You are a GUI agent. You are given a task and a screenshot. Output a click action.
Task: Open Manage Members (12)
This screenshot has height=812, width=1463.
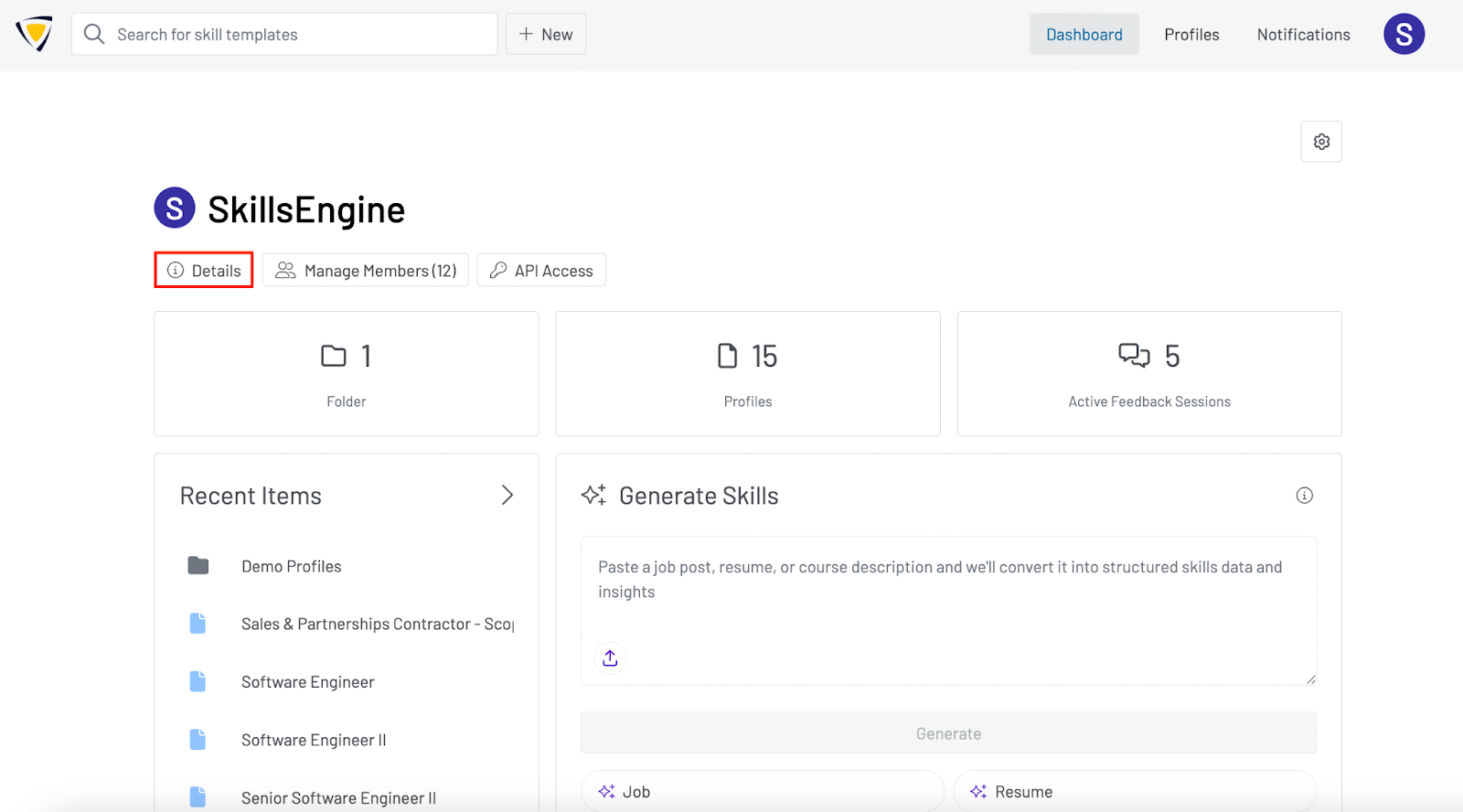pyautogui.click(x=366, y=271)
